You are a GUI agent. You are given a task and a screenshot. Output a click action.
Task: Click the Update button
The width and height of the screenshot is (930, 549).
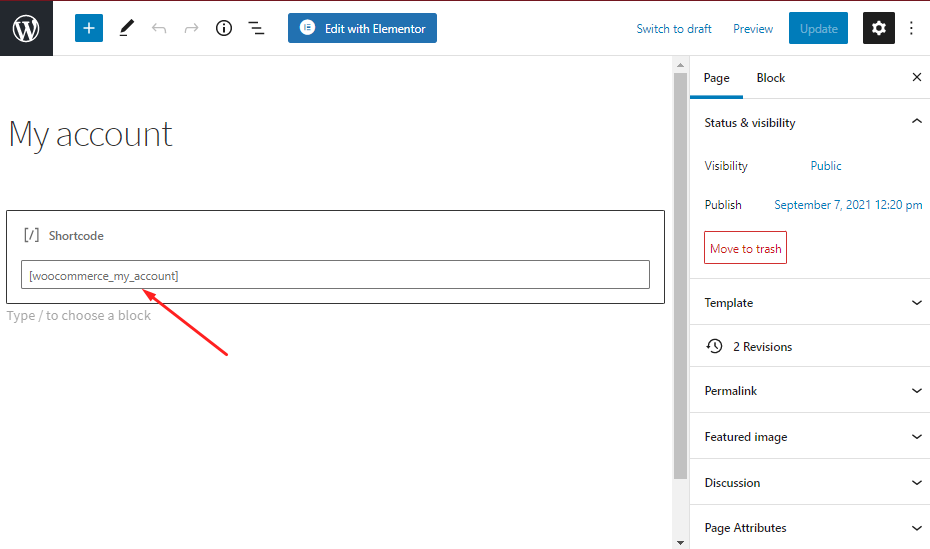tap(818, 28)
